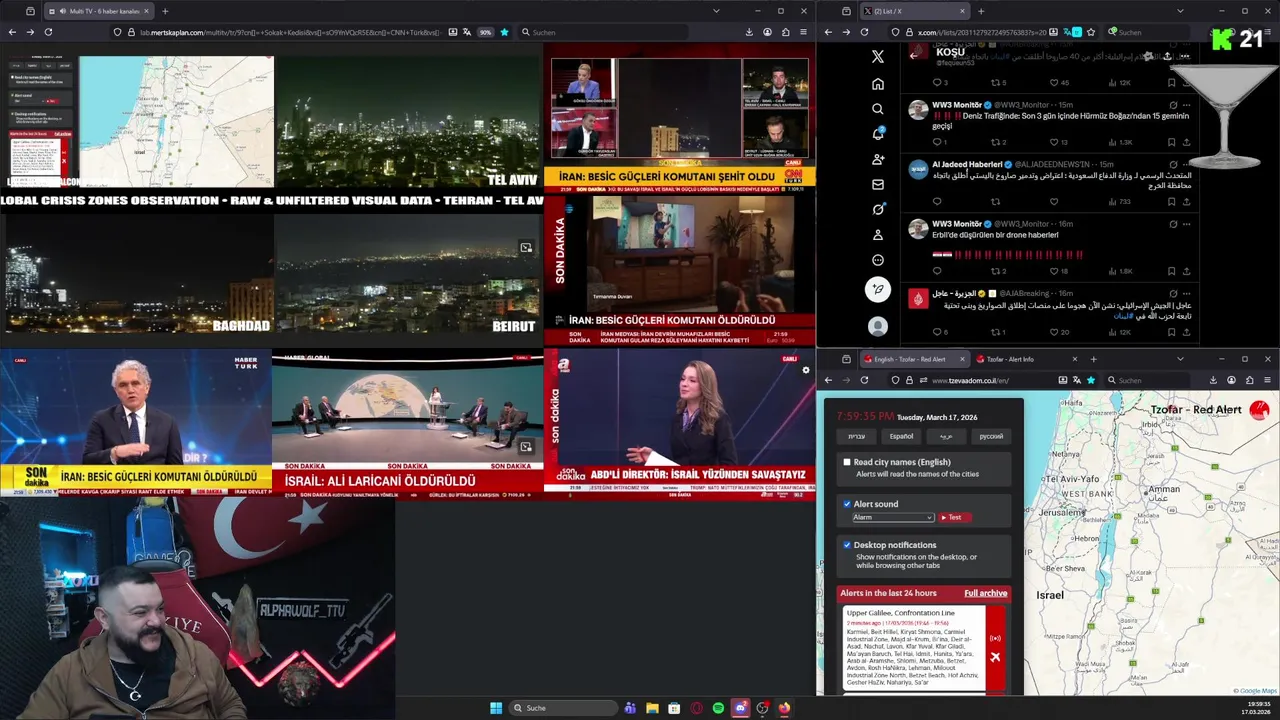Uncheck the Desktop notifications checkbox

coord(847,545)
